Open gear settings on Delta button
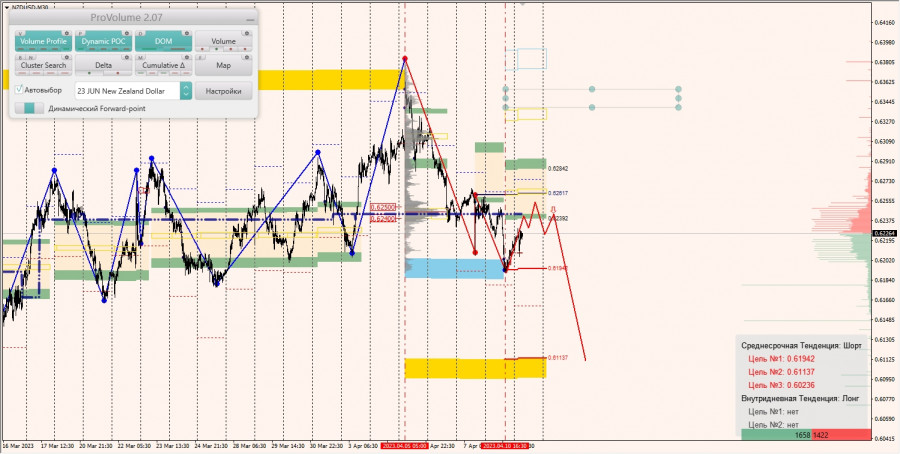Viewport: 900px width, 454px height. click(x=127, y=57)
